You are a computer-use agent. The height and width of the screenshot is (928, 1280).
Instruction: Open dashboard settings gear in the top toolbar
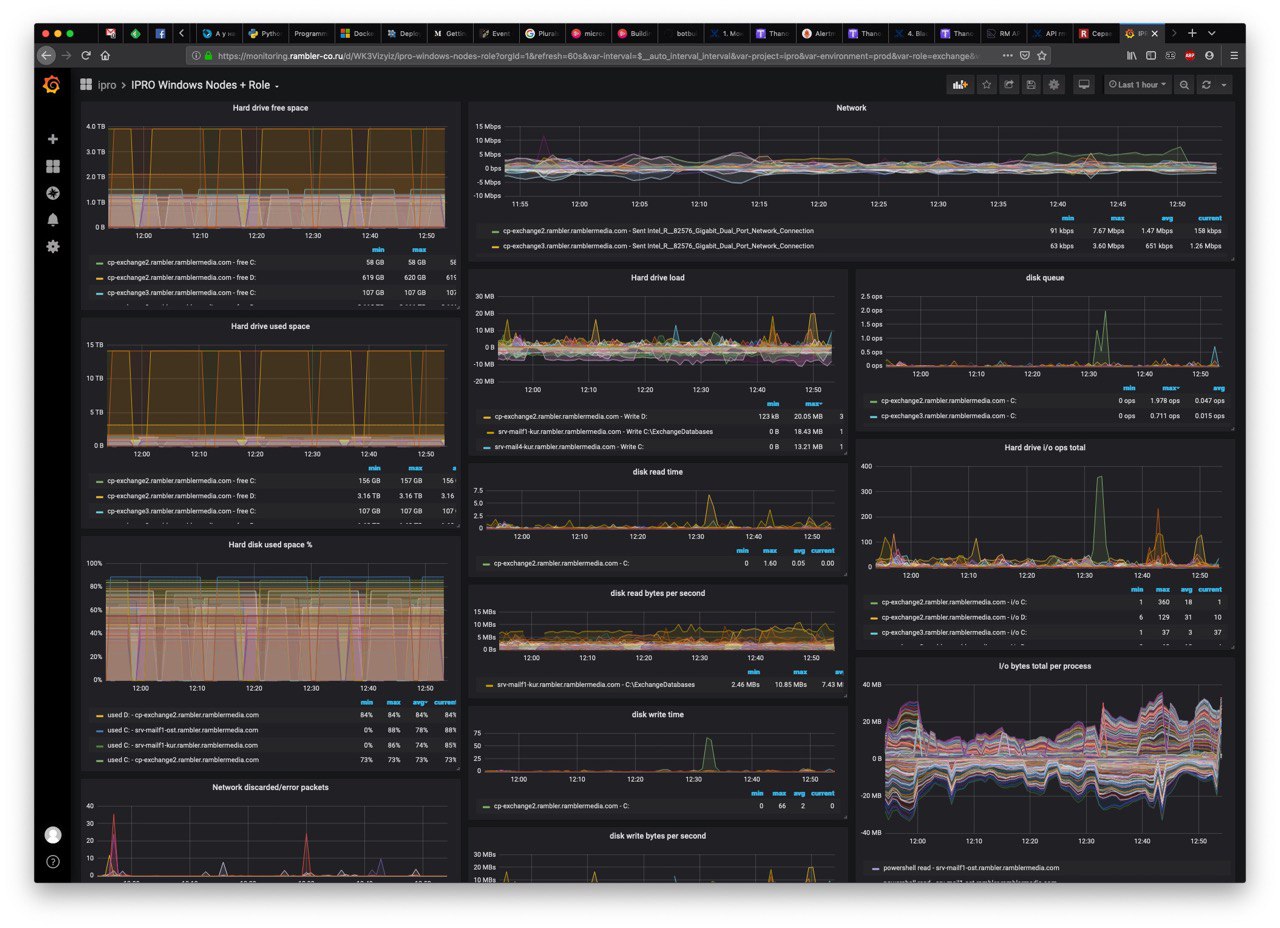pyautogui.click(x=1053, y=85)
